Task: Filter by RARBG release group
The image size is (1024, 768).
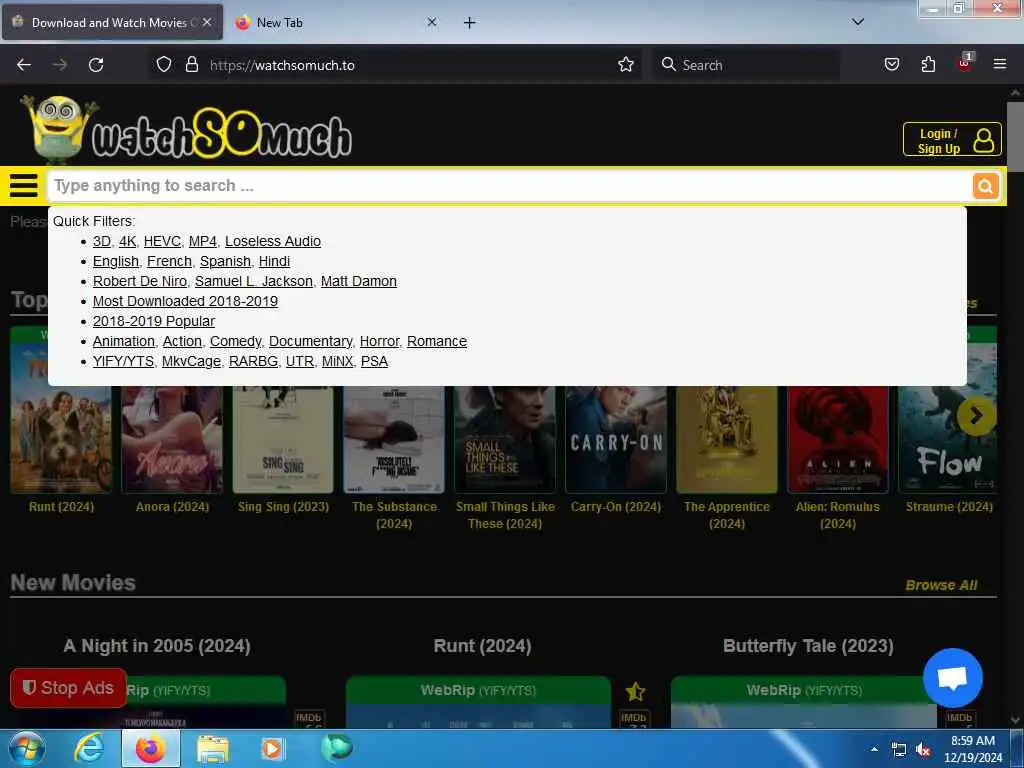Action: point(253,361)
